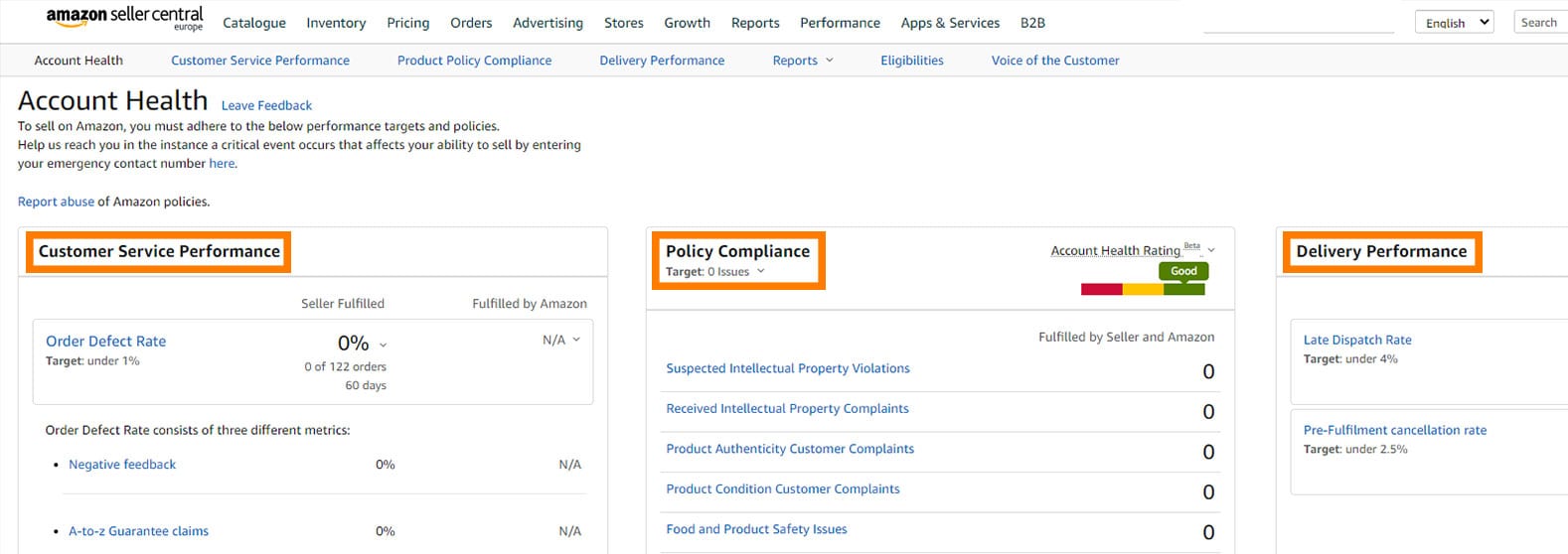Open the Pre-Fulfilment cancellation rate link

coord(1395,430)
